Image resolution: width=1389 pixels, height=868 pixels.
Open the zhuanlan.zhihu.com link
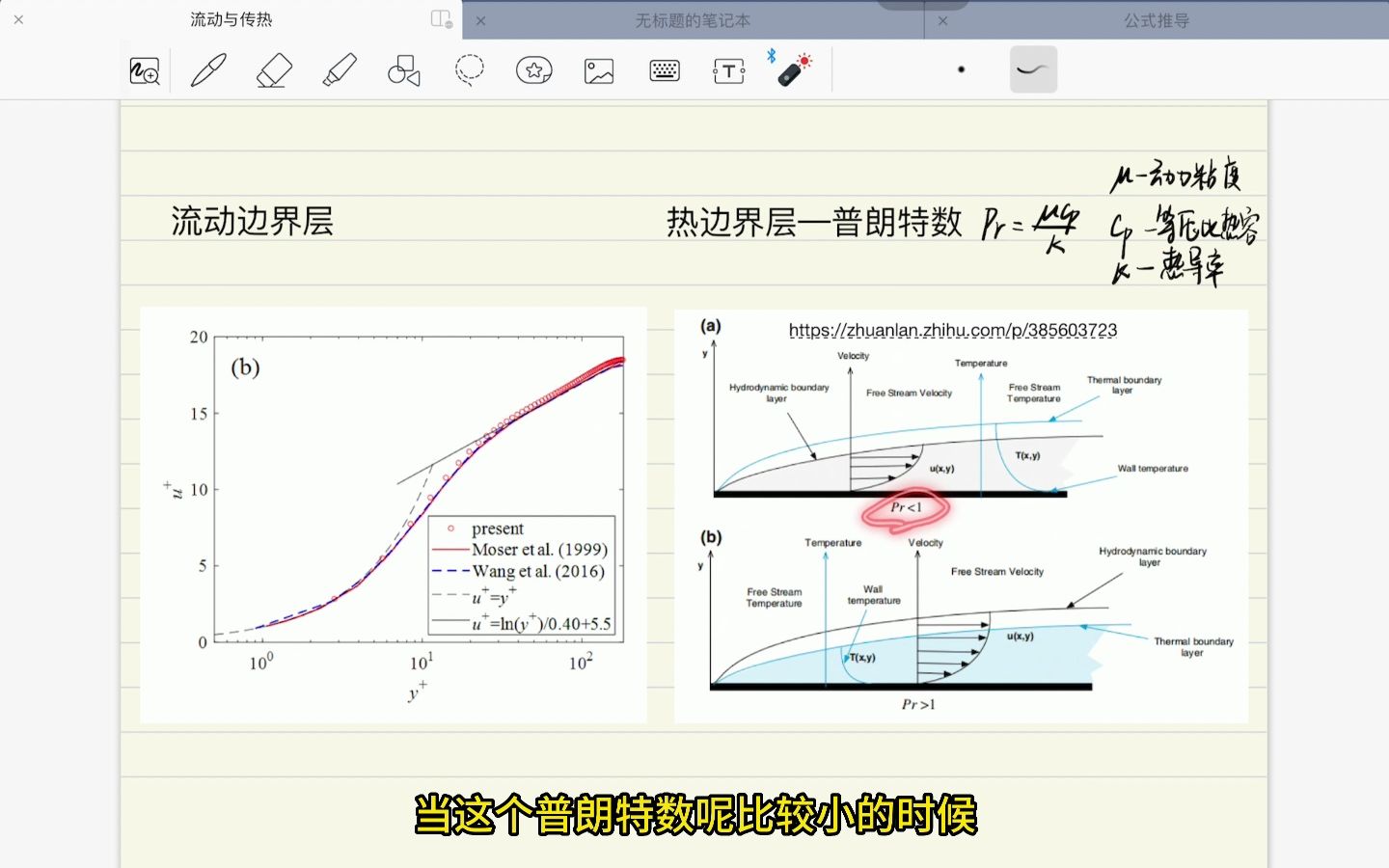[953, 331]
